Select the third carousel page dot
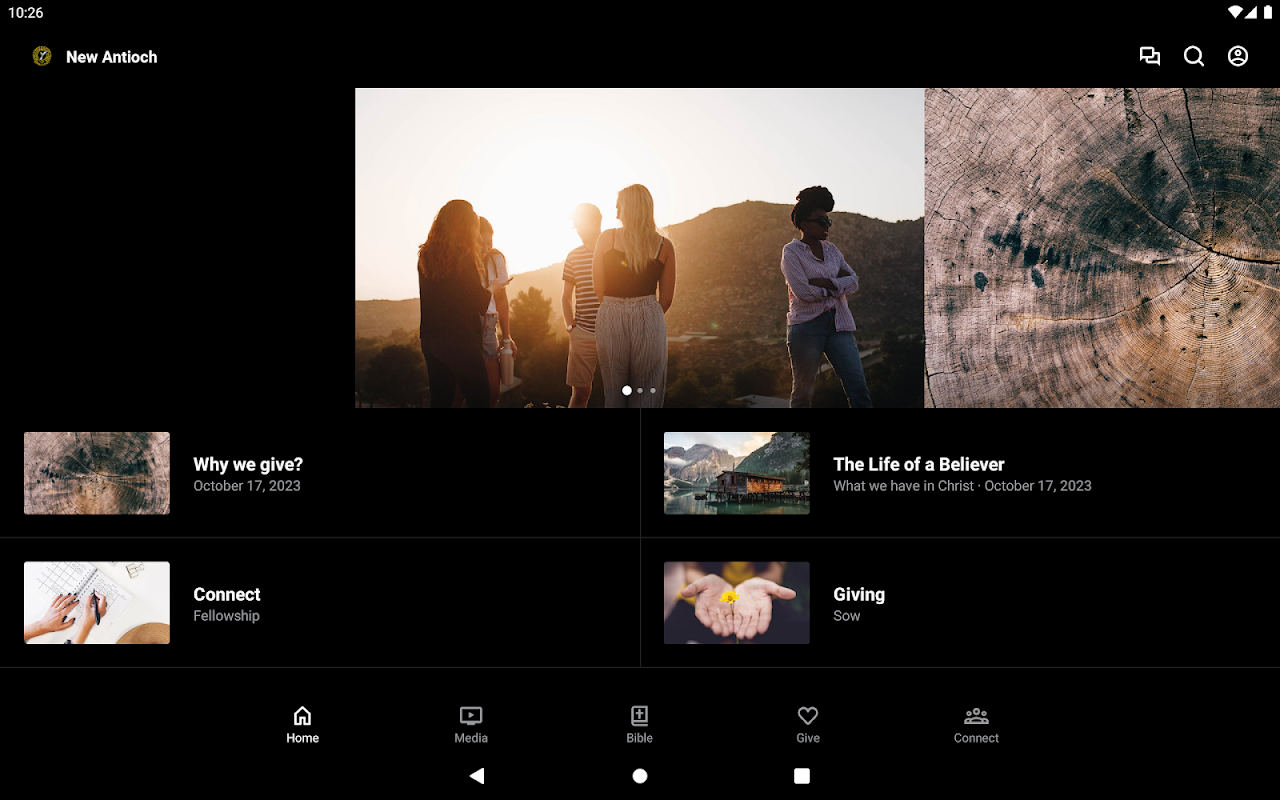1280x800 pixels. pyautogui.click(x=653, y=391)
